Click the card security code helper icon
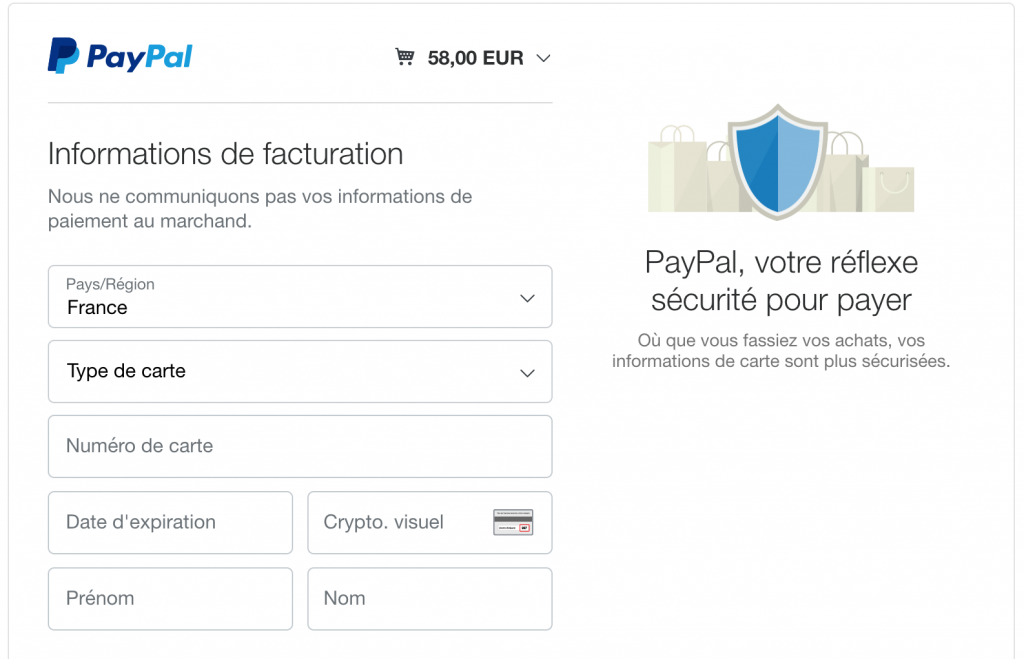Viewport: 1024px width, 659px height. 513,522
